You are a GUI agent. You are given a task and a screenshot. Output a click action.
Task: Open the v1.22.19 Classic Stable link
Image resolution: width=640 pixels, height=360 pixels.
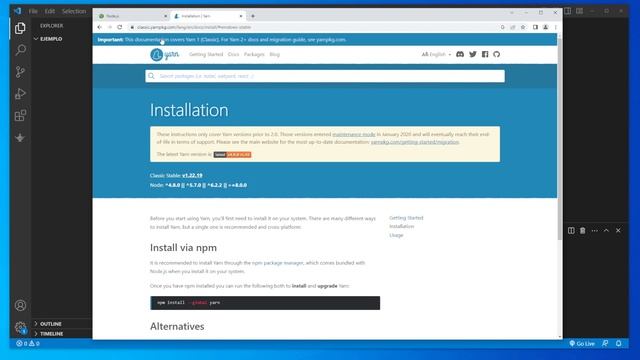tap(192, 176)
